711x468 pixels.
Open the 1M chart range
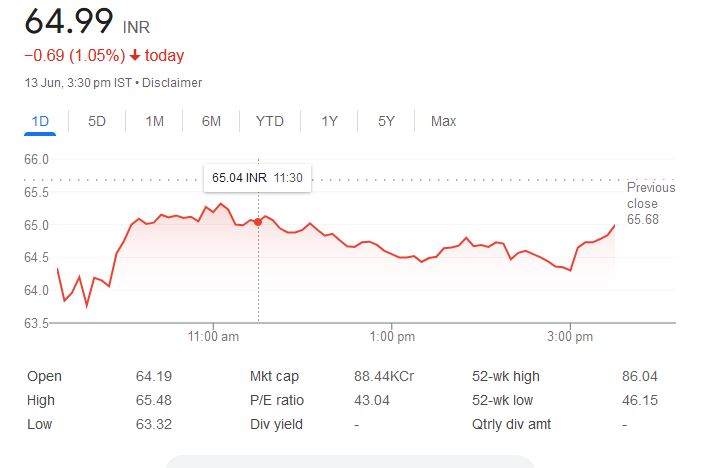tap(154, 121)
